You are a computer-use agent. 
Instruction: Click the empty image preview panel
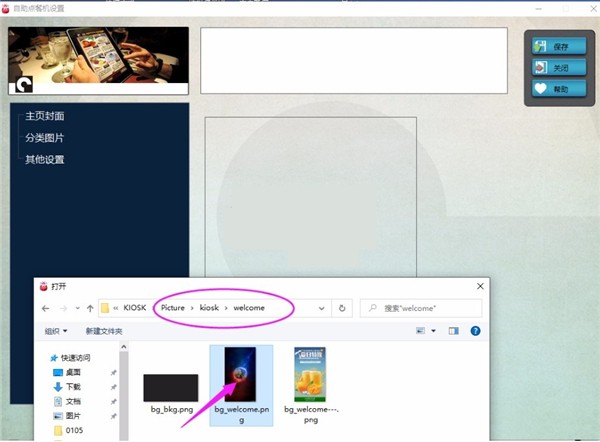(311, 197)
